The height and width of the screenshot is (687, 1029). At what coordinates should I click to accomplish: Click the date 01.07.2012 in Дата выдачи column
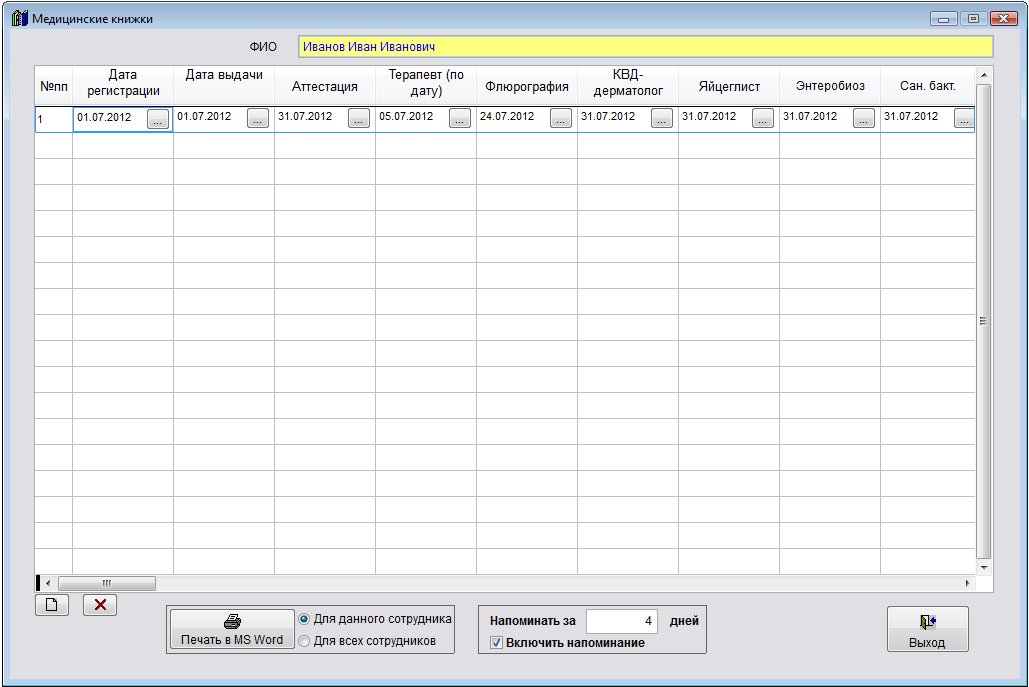point(204,116)
